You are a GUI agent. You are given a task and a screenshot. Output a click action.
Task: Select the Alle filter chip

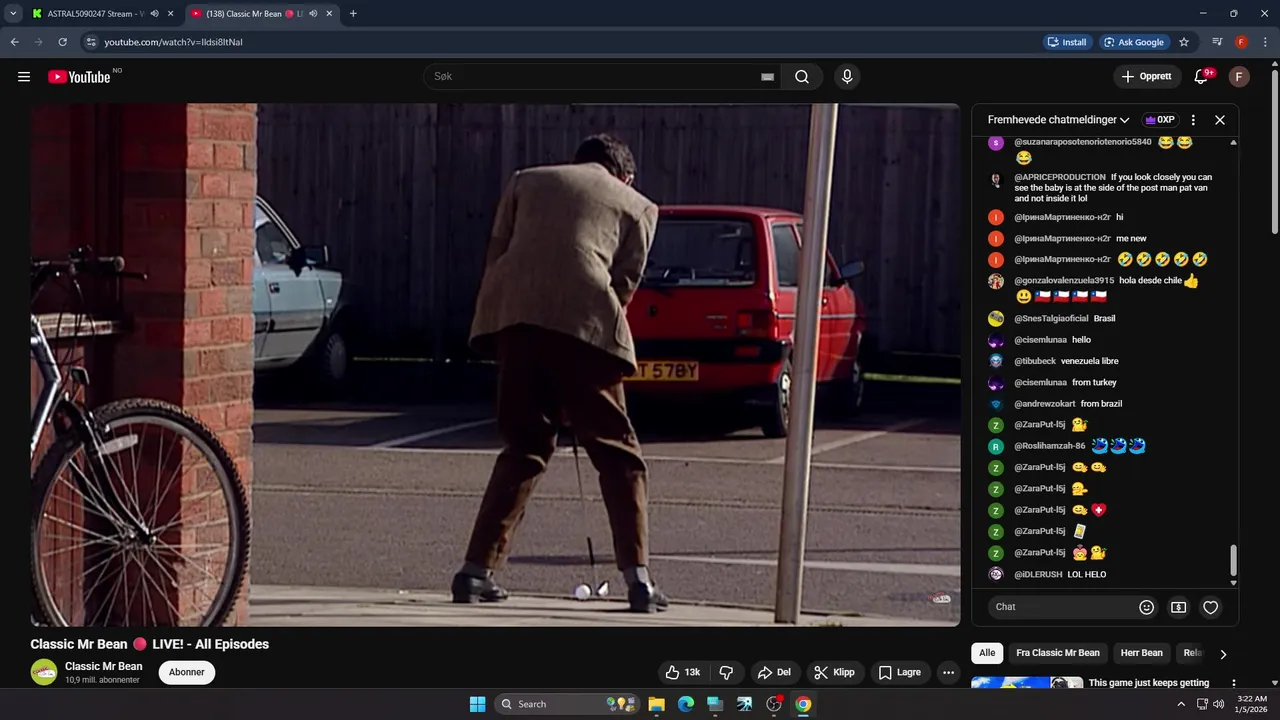click(987, 653)
